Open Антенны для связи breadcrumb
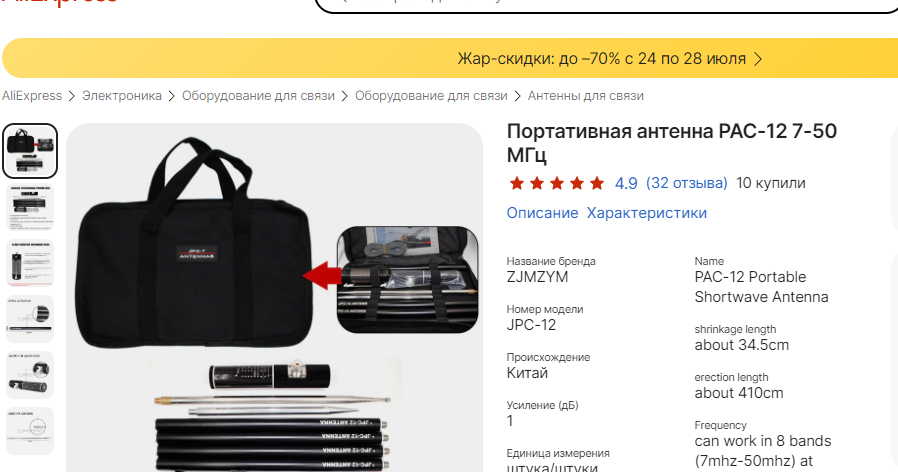 pos(585,96)
